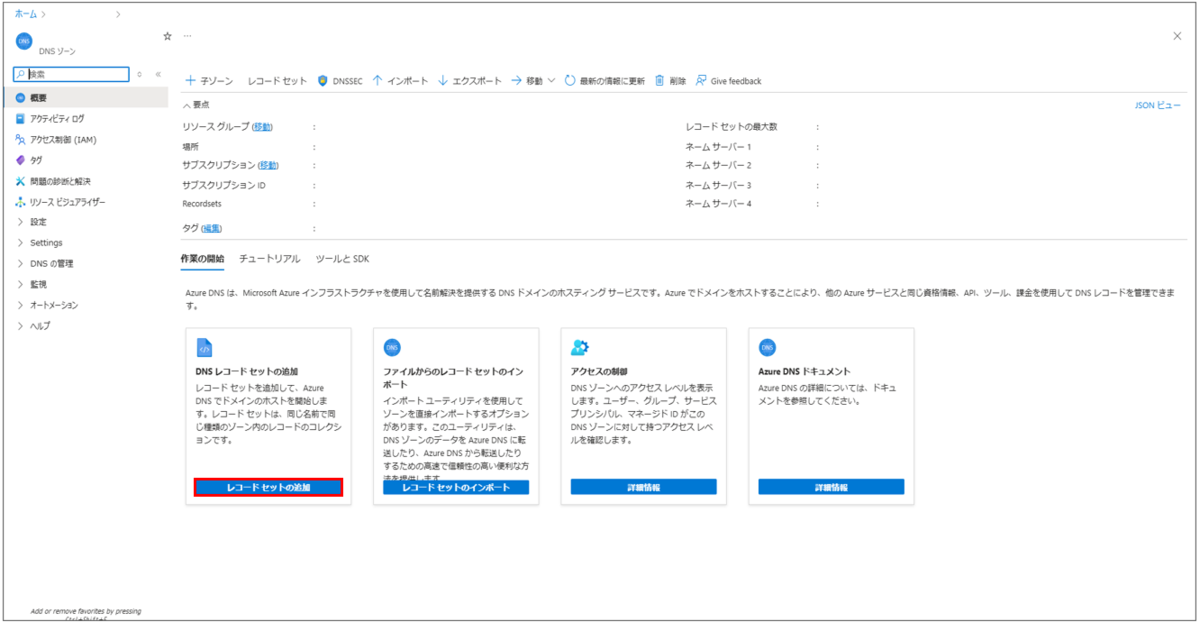1200x622 pixels.
Task: Click エクスポート in the toolbar
Action: (470, 81)
